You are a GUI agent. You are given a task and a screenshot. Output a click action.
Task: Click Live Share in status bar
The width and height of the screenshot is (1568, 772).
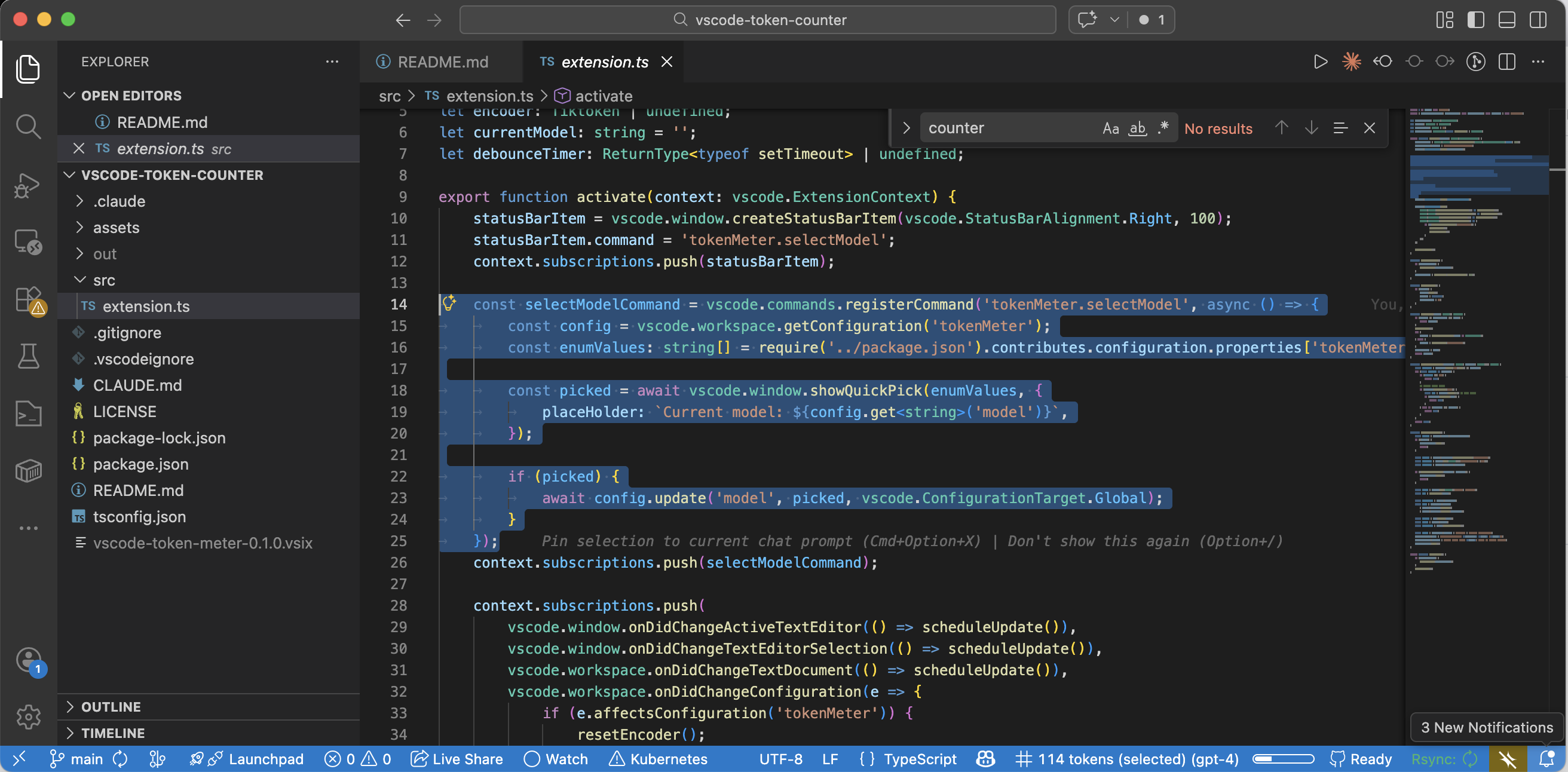457,759
